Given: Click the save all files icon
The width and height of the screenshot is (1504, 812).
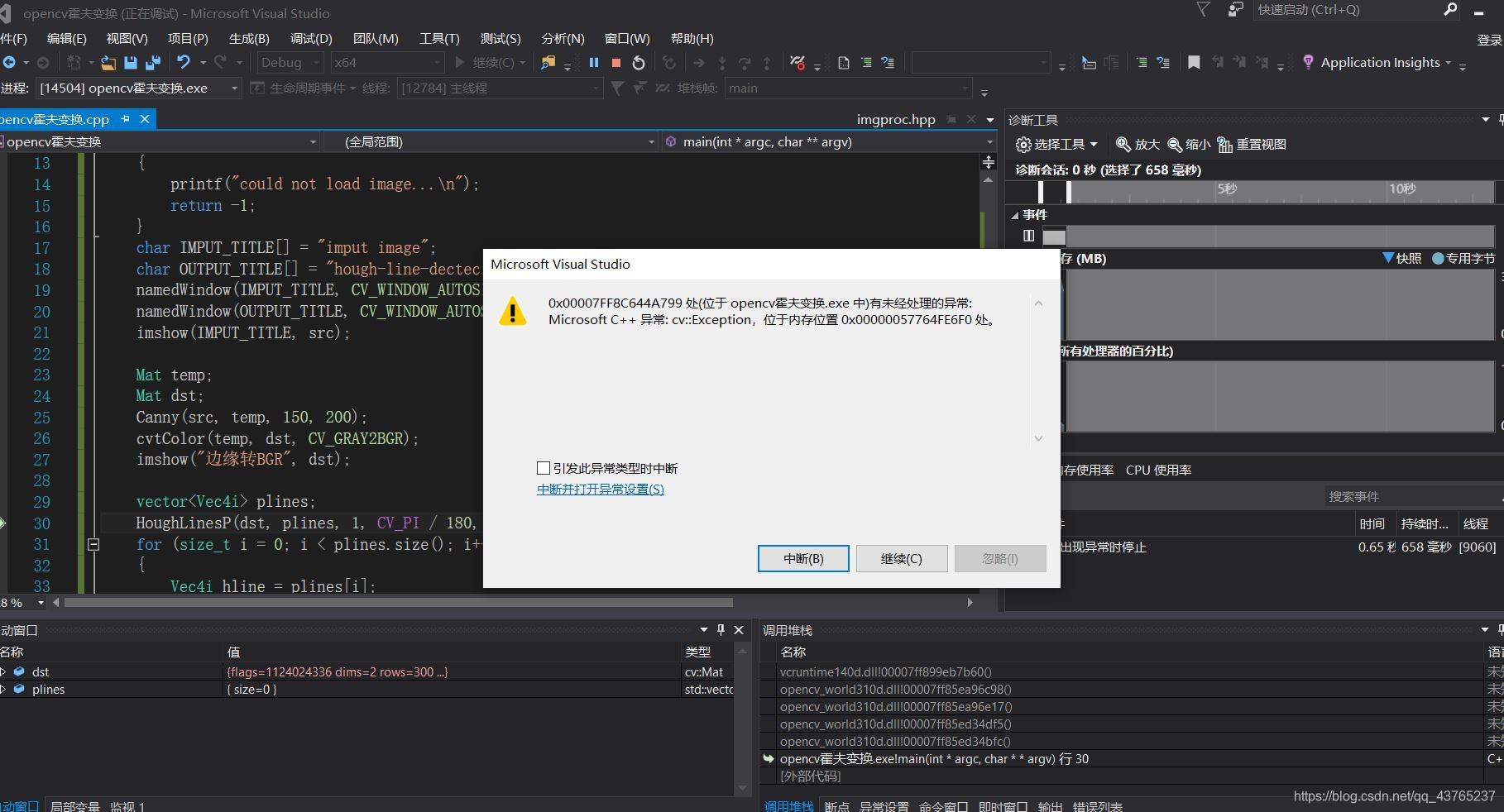Looking at the screenshot, I should [153, 62].
